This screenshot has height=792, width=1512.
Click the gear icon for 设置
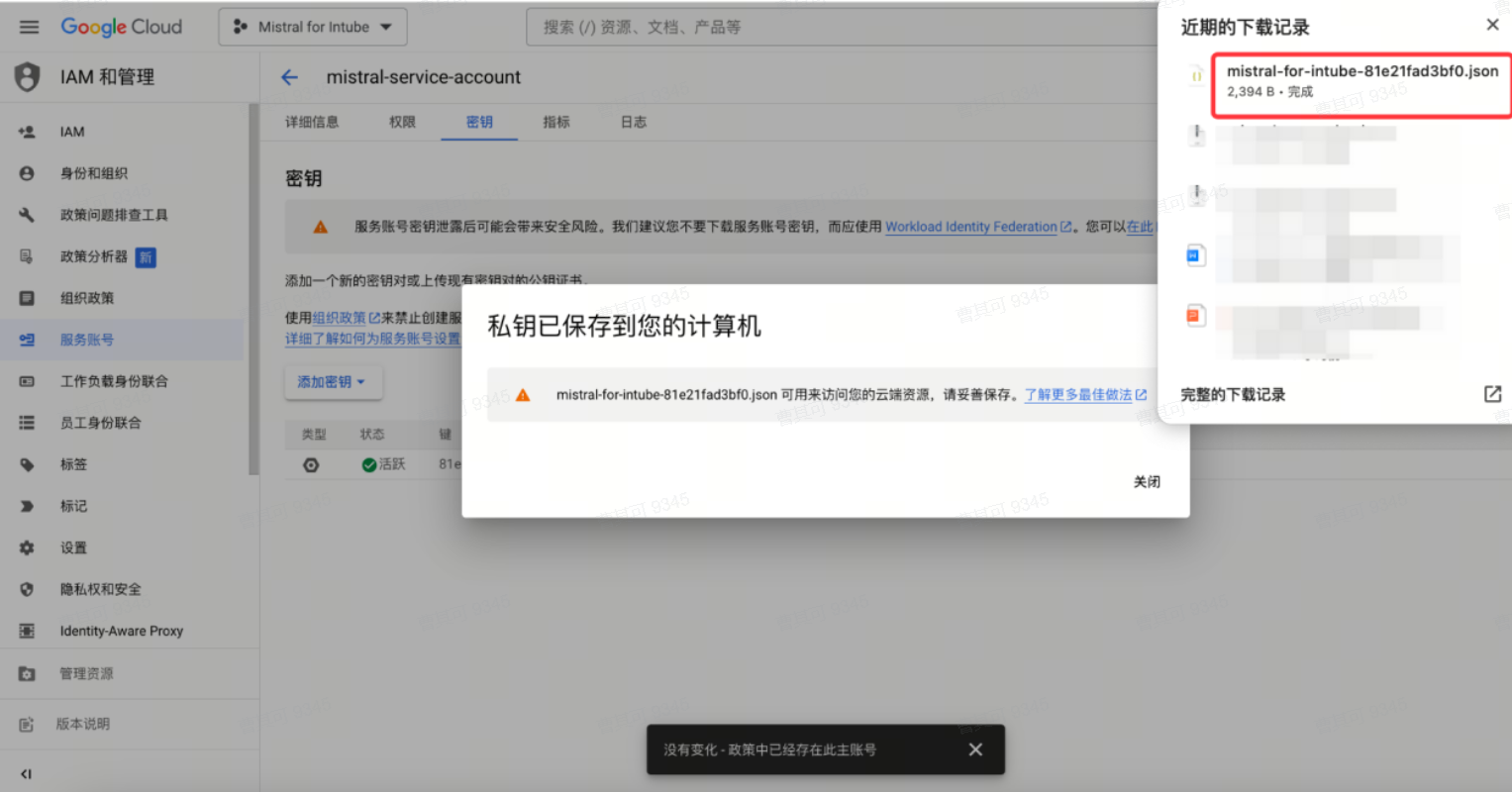point(27,547)
